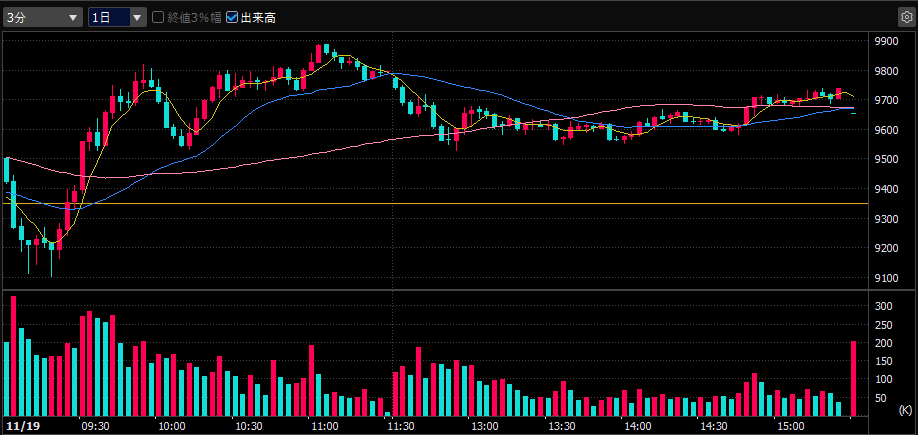Choose the 15:00 time axis label
This screenshot has width=918, height=435.
(x=790, y=425)
